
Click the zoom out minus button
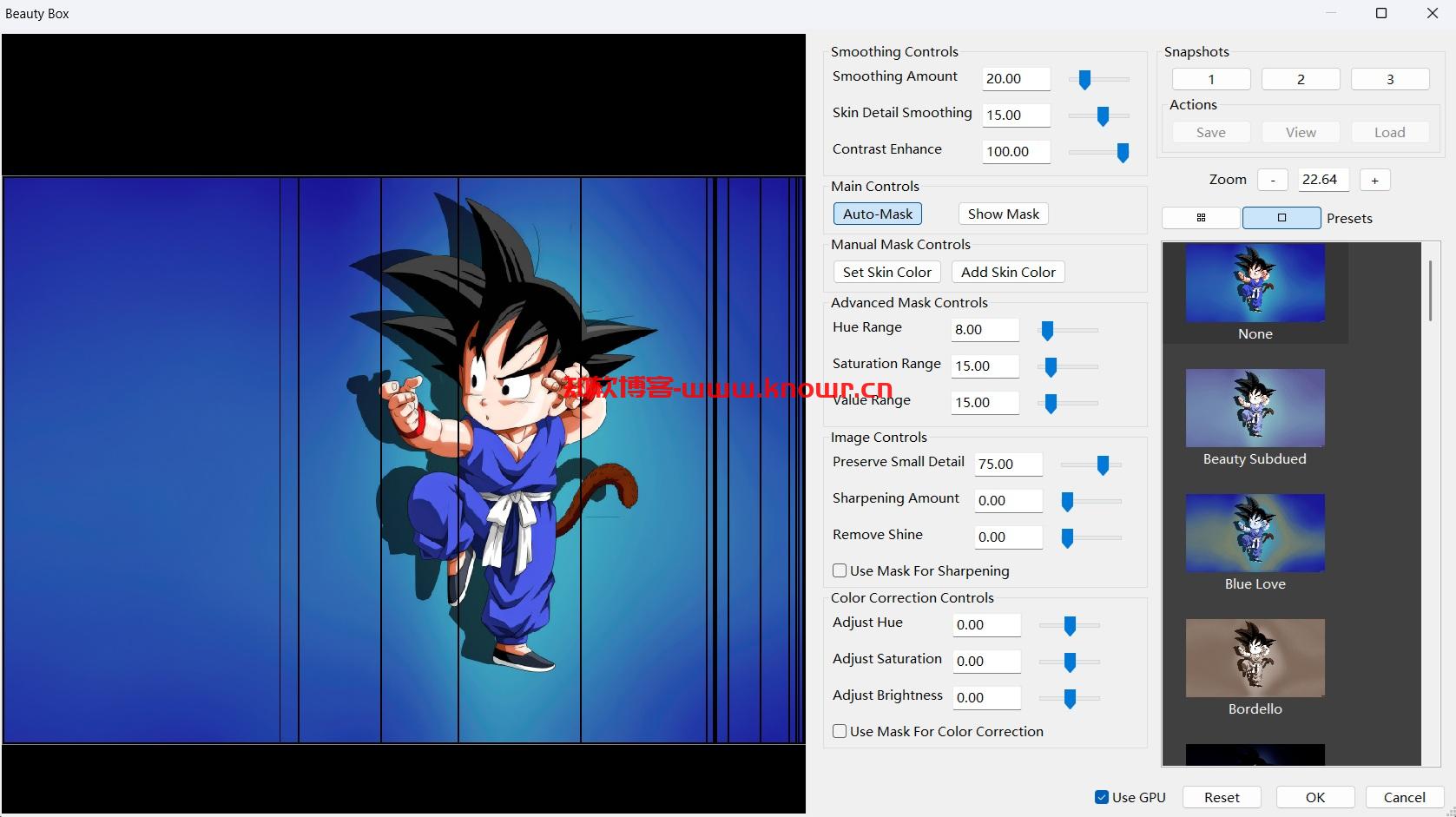coord(1273,180)
